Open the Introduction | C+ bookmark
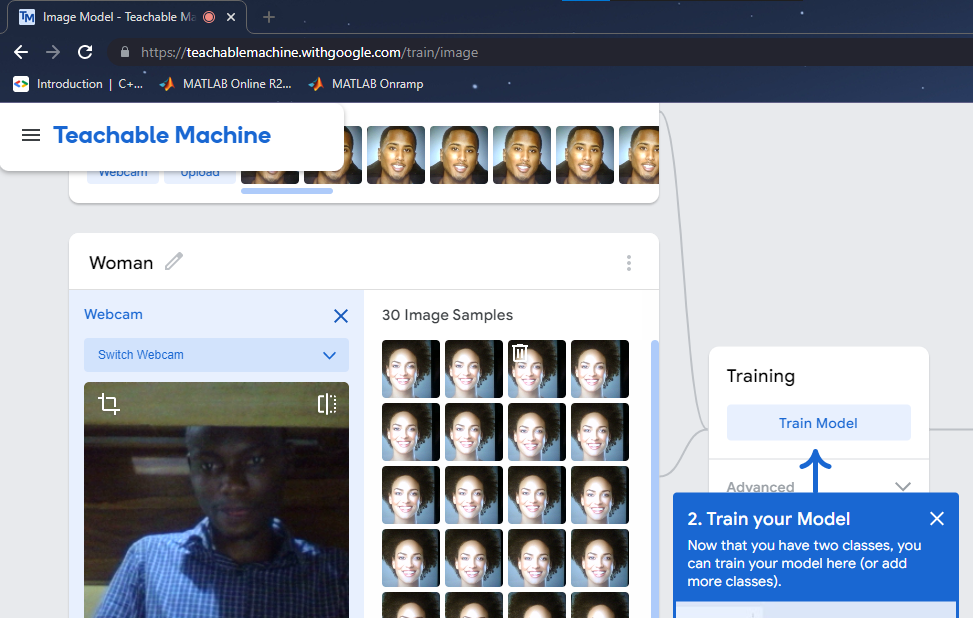This screenshot has height=618, width=973. [79, 84]
